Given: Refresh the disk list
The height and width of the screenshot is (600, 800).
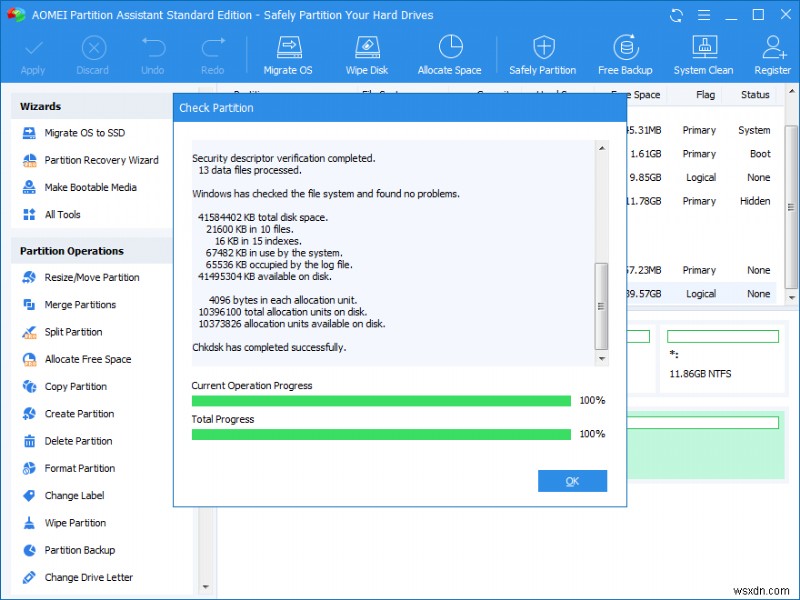Looking at the screenshot, I should pos(676,15).
